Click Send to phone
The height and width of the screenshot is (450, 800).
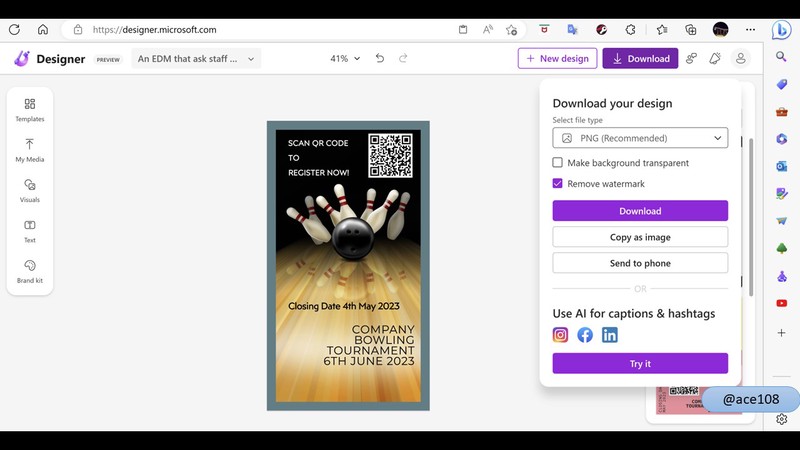pyautogui.click(x=640, y=263)
